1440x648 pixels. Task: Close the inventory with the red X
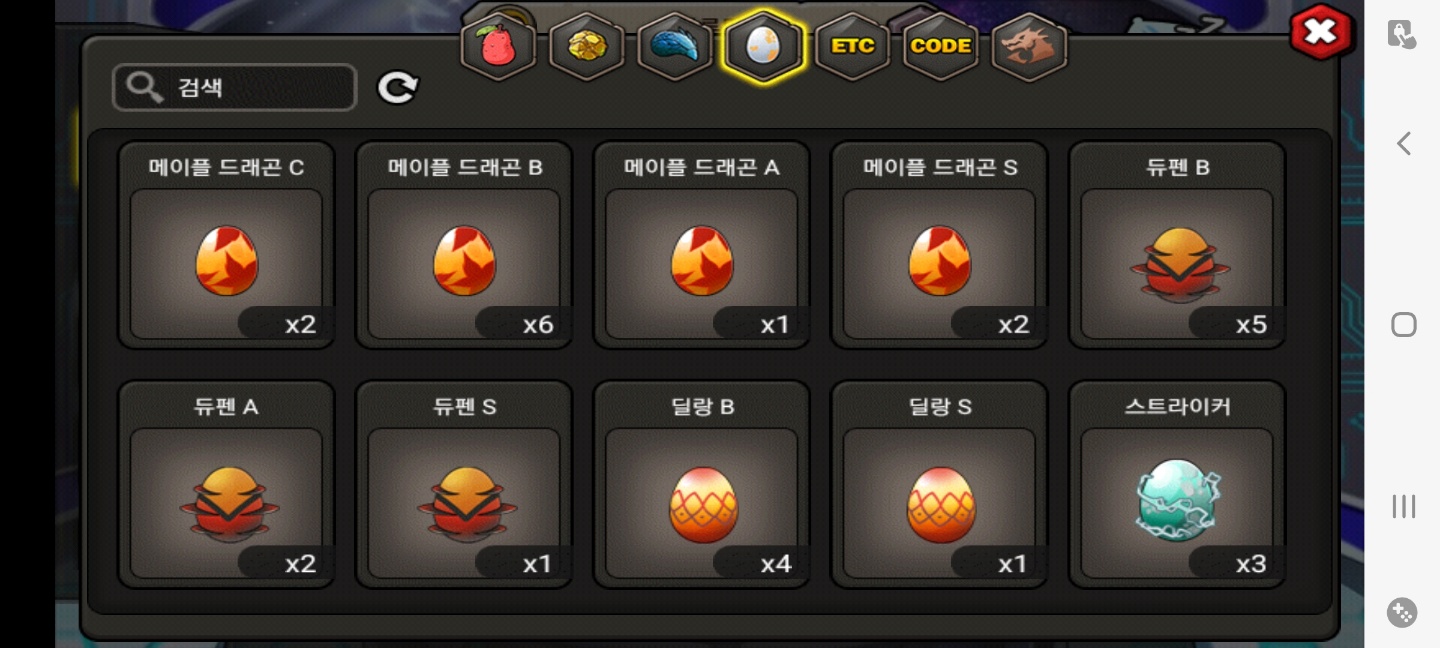click(1321, 32)
